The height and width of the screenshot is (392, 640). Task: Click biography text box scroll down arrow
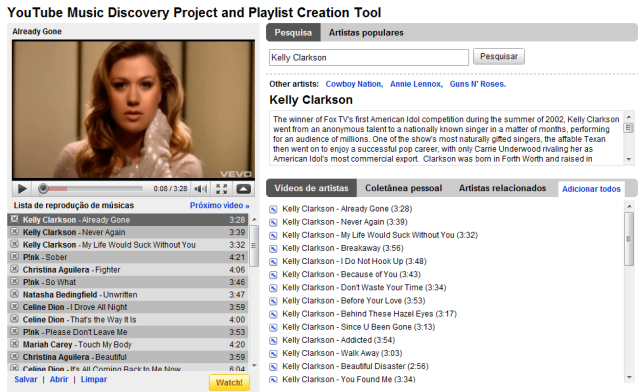pyautogui.click(x=629, y=159)
